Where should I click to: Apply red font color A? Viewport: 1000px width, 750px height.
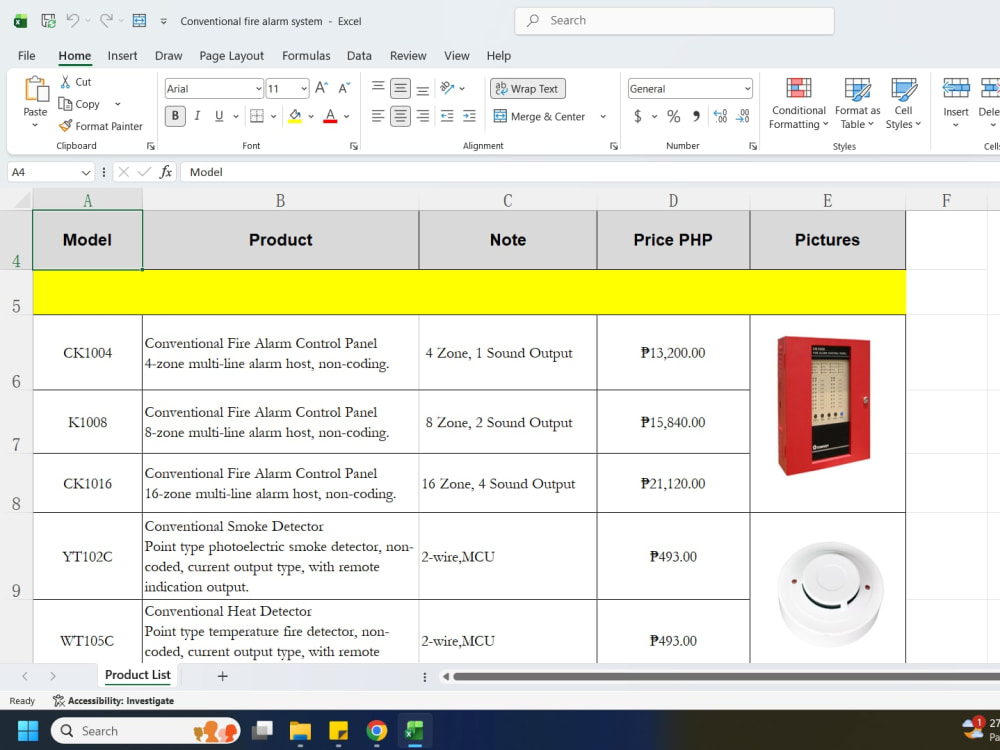(330, 116)
